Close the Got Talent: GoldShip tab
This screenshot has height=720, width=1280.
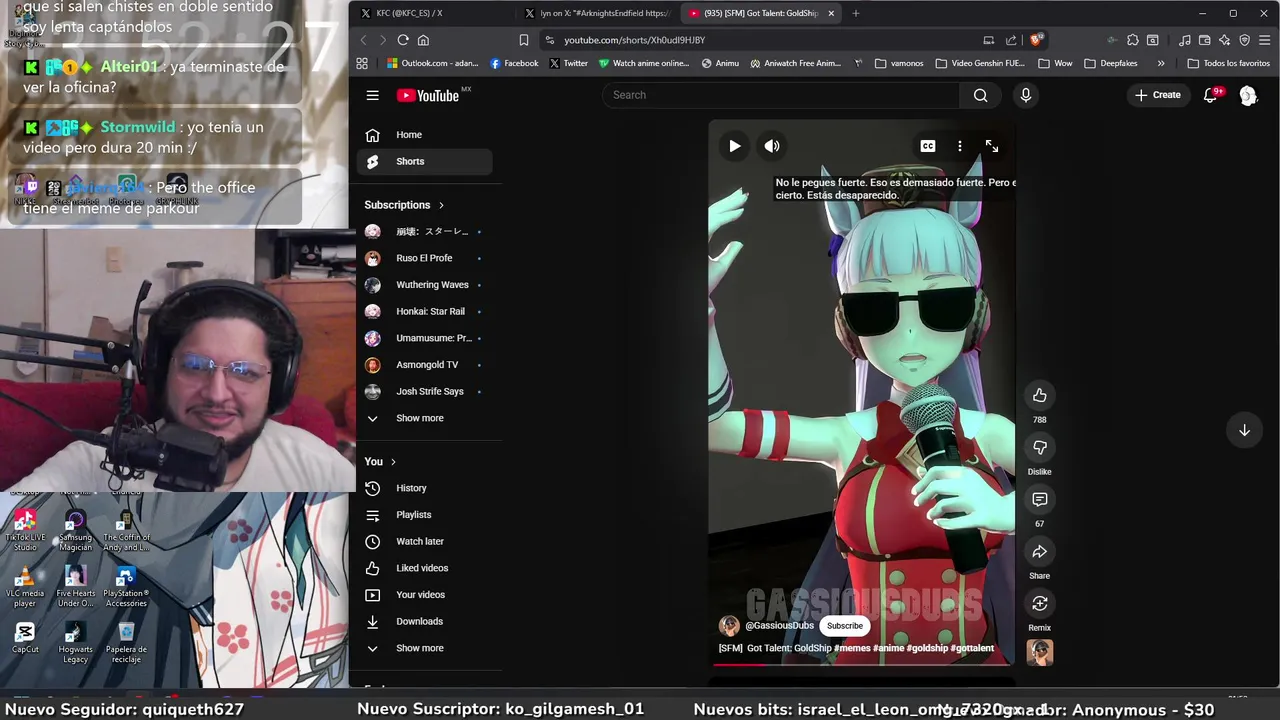[831, 13]
